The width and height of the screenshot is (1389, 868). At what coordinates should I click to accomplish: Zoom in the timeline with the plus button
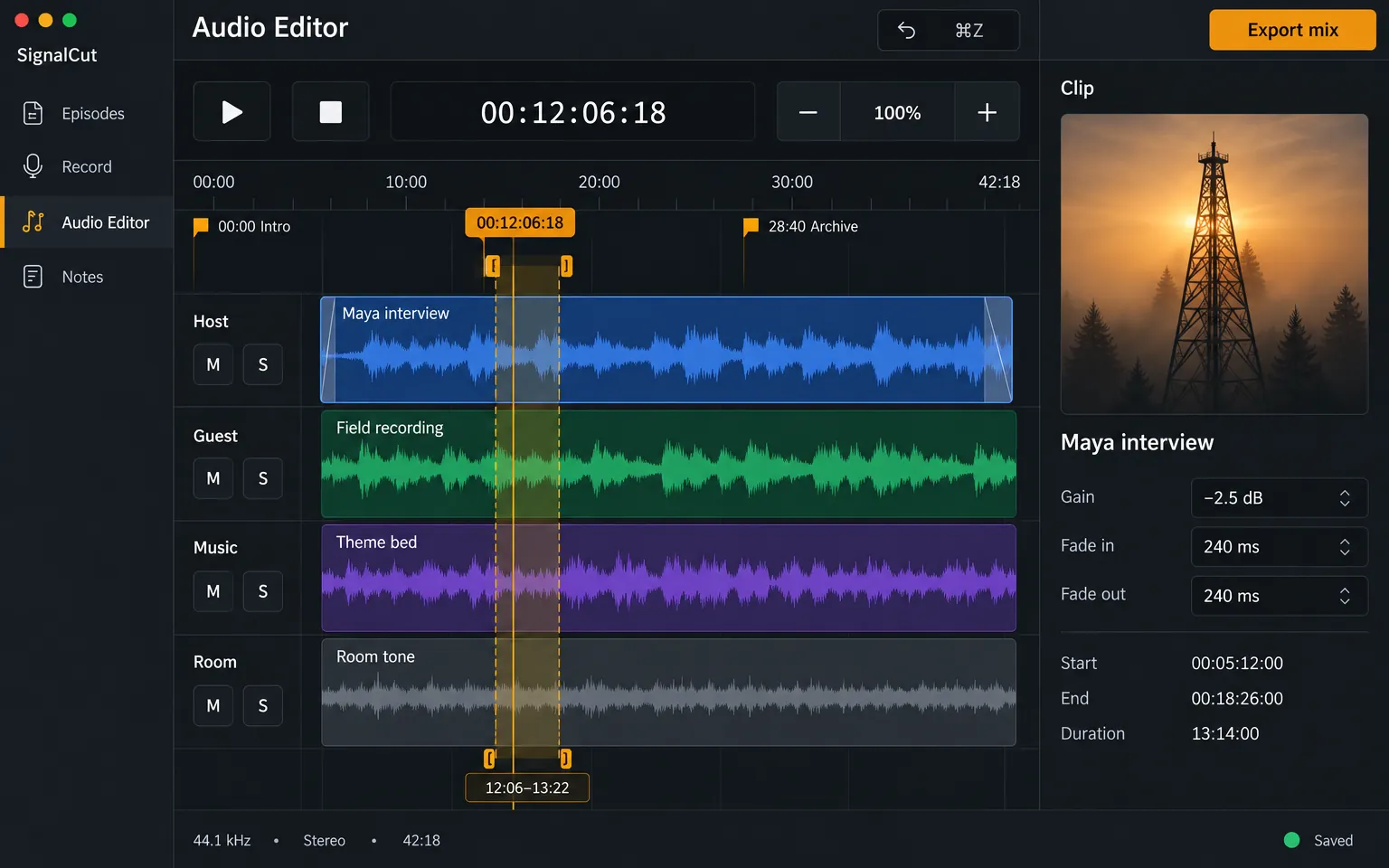[x=987, y=112]
